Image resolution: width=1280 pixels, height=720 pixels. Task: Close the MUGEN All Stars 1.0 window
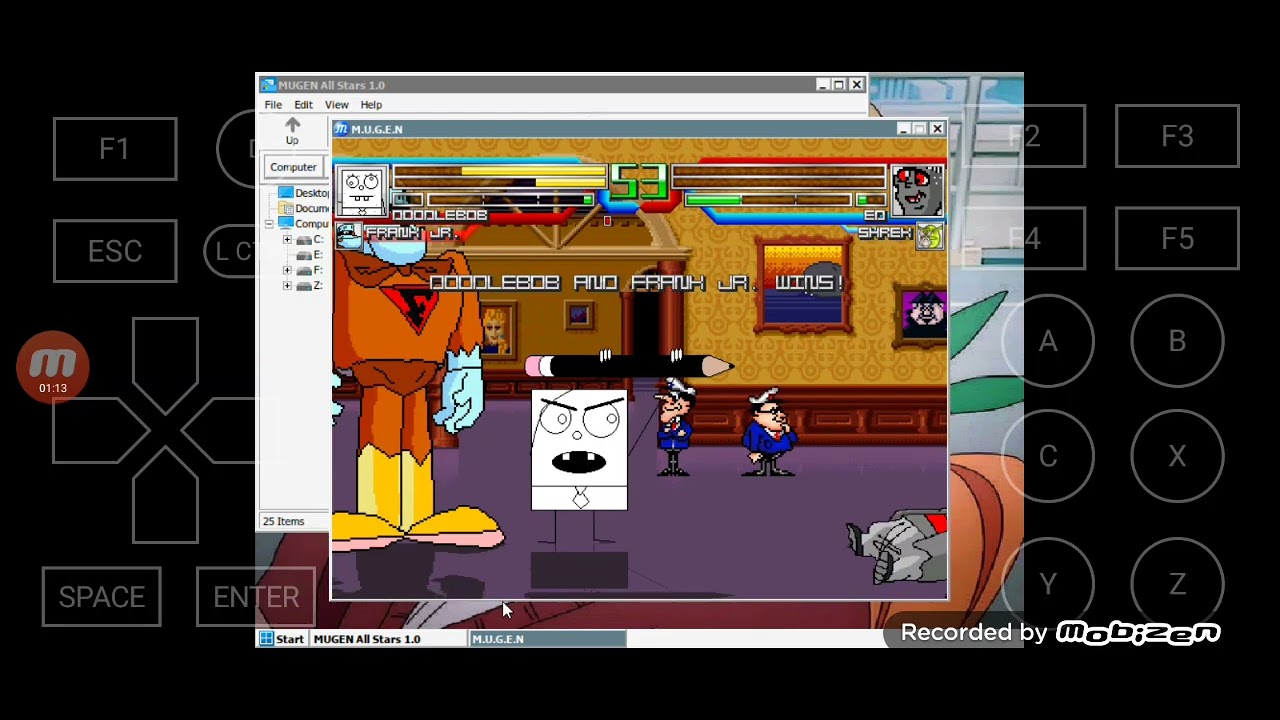[856, 85]
